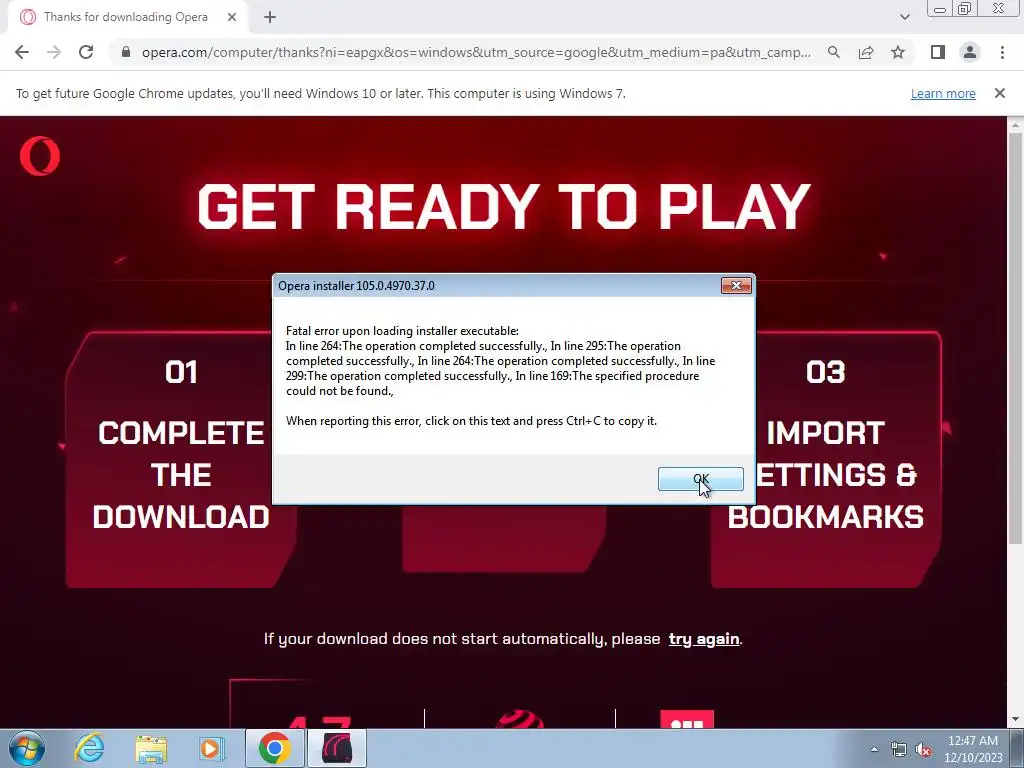Click the address bar URL
This screenshot has height=768, width=1024.
476,52
